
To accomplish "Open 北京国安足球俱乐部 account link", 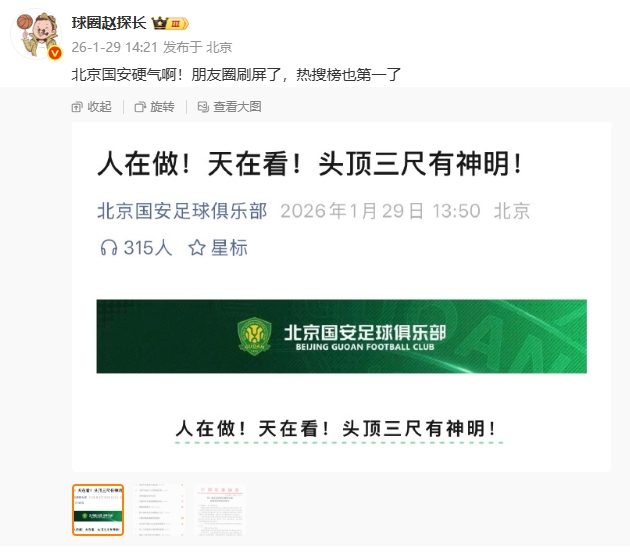I will point(182,211).
